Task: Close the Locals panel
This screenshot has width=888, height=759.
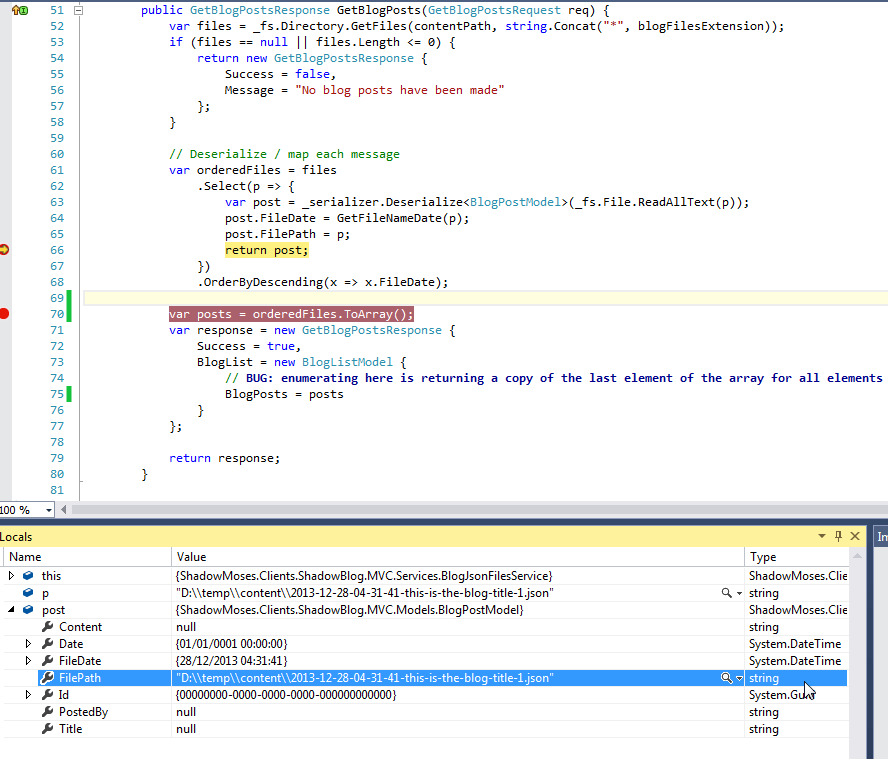Action: (855, 536)
